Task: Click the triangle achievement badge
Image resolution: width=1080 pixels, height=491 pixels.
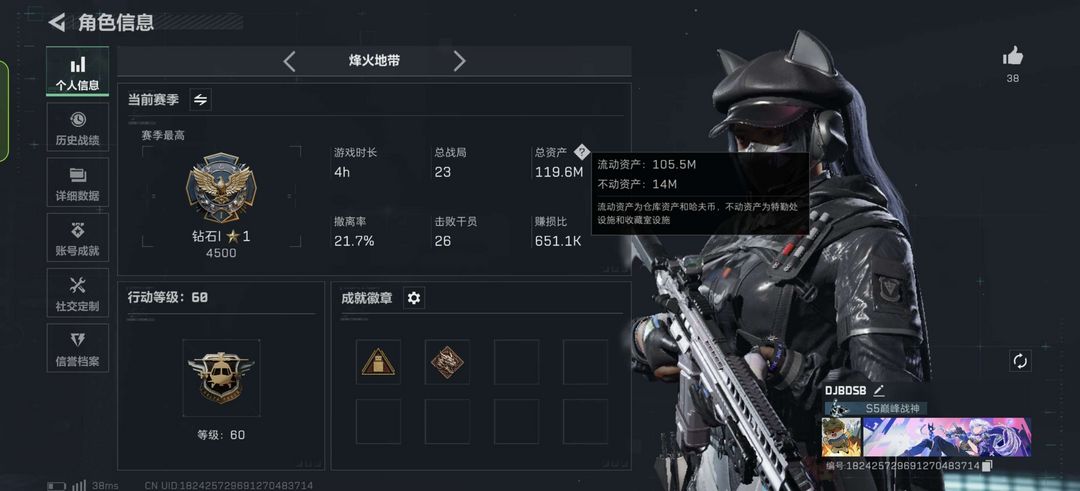Action: coord(378,362)
